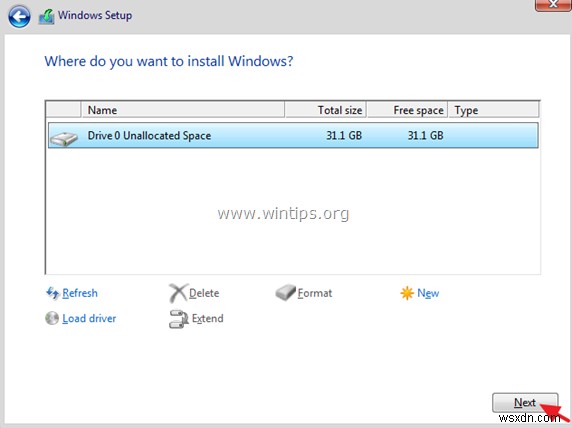Select Drive 0 Unallocated Space row
This screenshot has width=572, height=428.
(x=293, y=135)
